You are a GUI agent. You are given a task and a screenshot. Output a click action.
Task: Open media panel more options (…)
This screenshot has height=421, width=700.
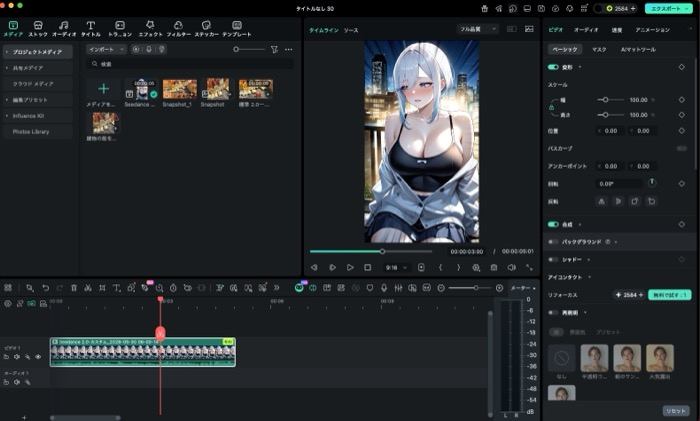pyautogui.click(x=289, y=50)
